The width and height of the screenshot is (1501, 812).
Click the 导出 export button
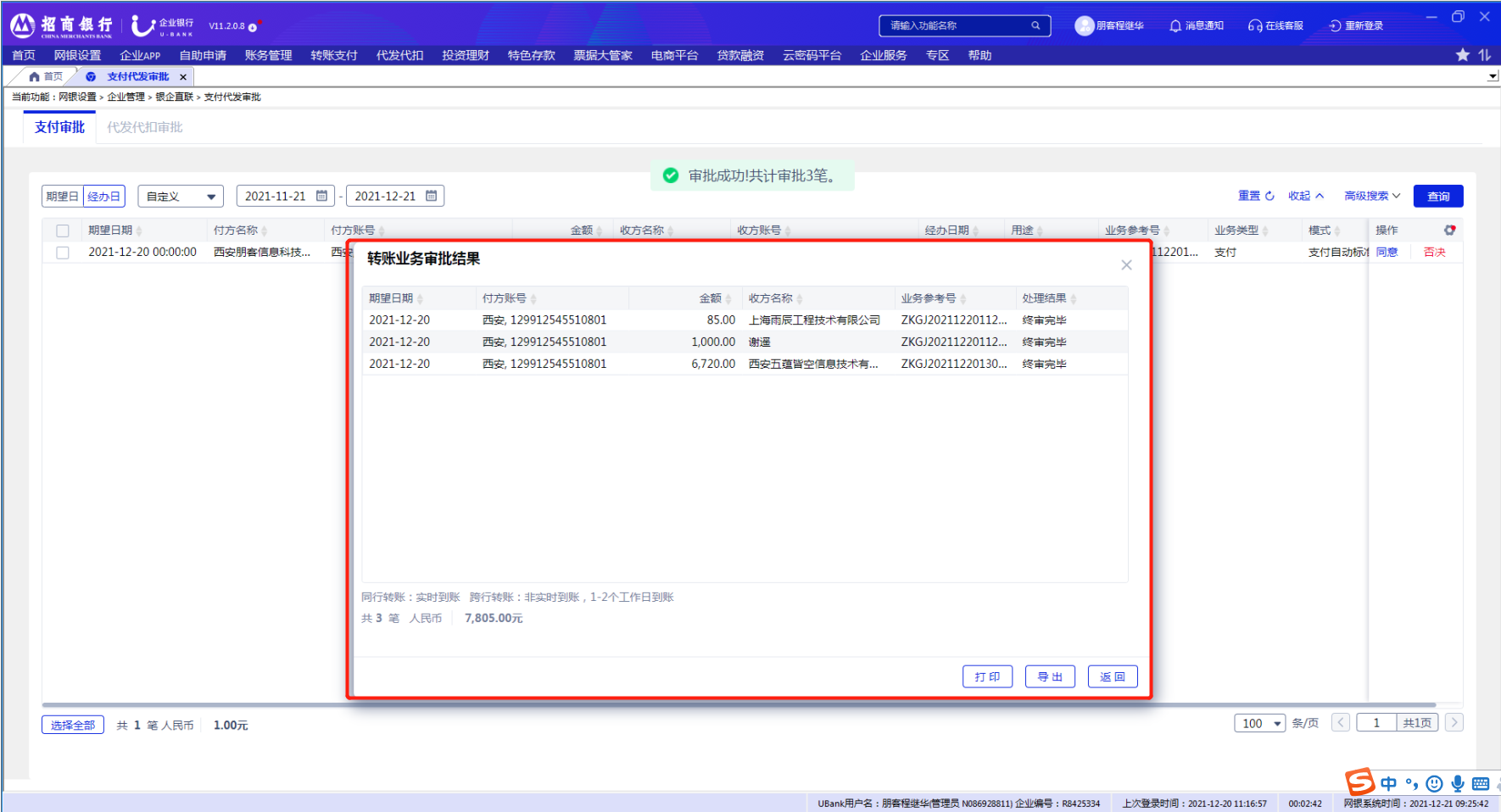click(x=1050, y=676)
